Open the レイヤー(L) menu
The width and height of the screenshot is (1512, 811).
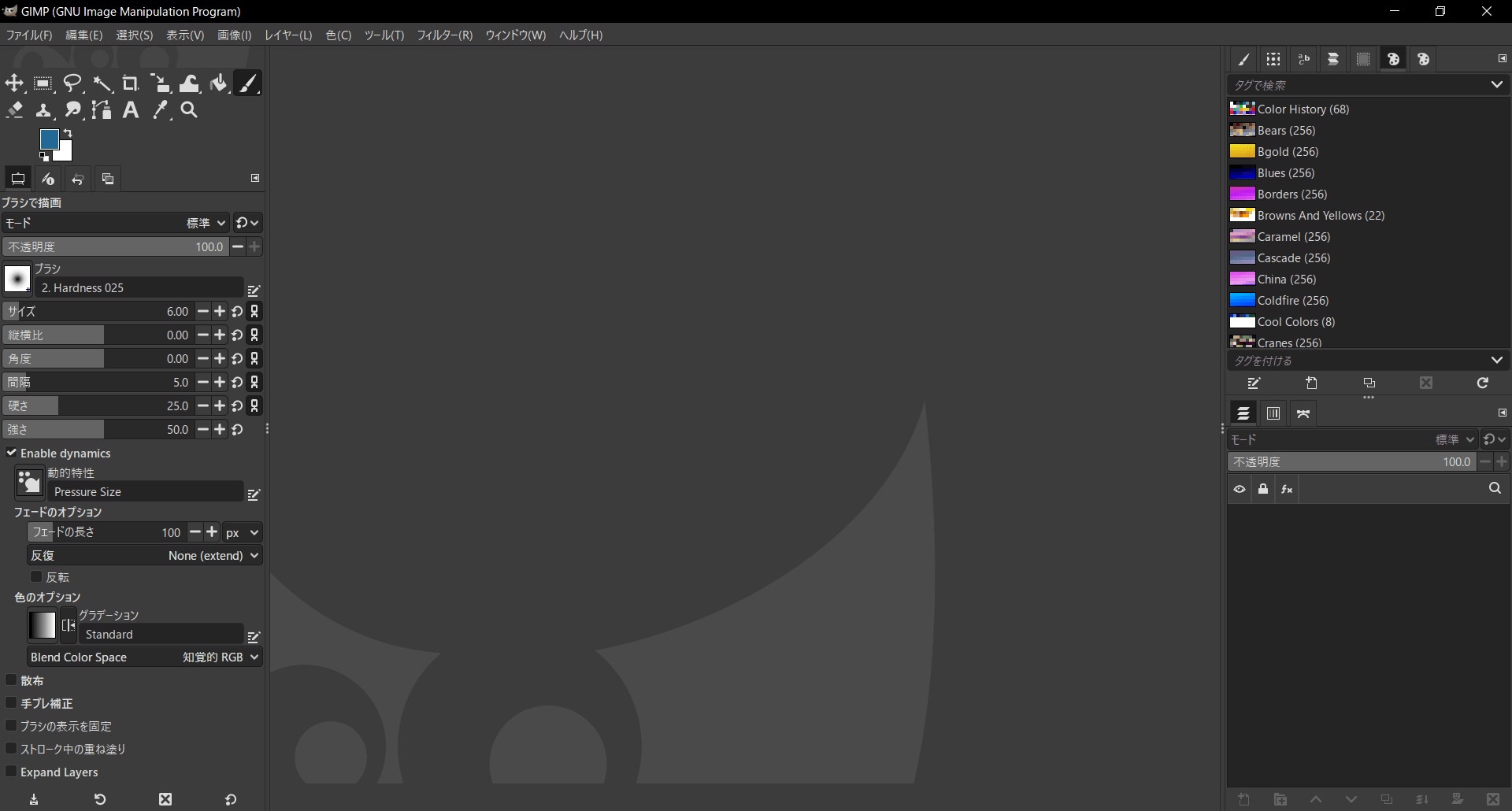pyautogui.click(x=288, y=35)
